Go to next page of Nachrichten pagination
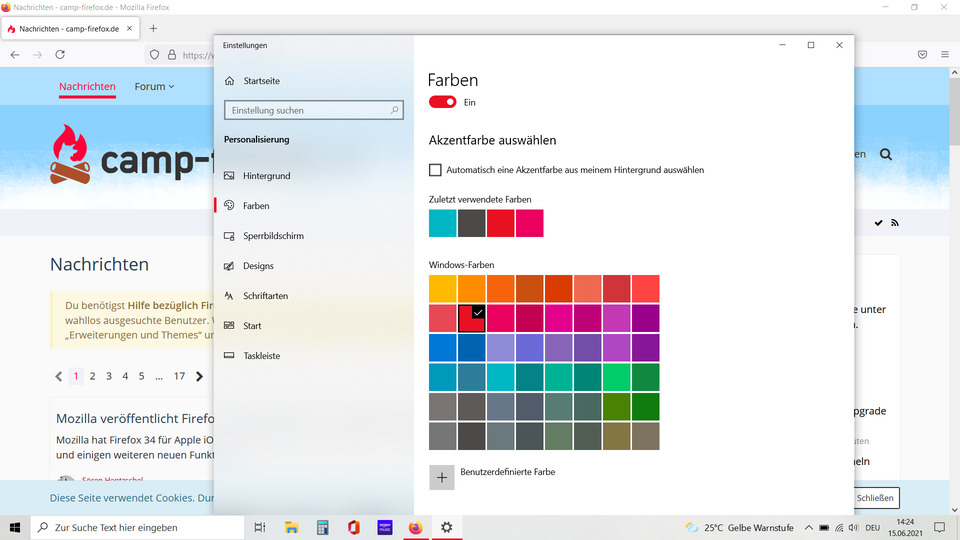This screenshot has height=540, width=960. [x=200, y=377]
